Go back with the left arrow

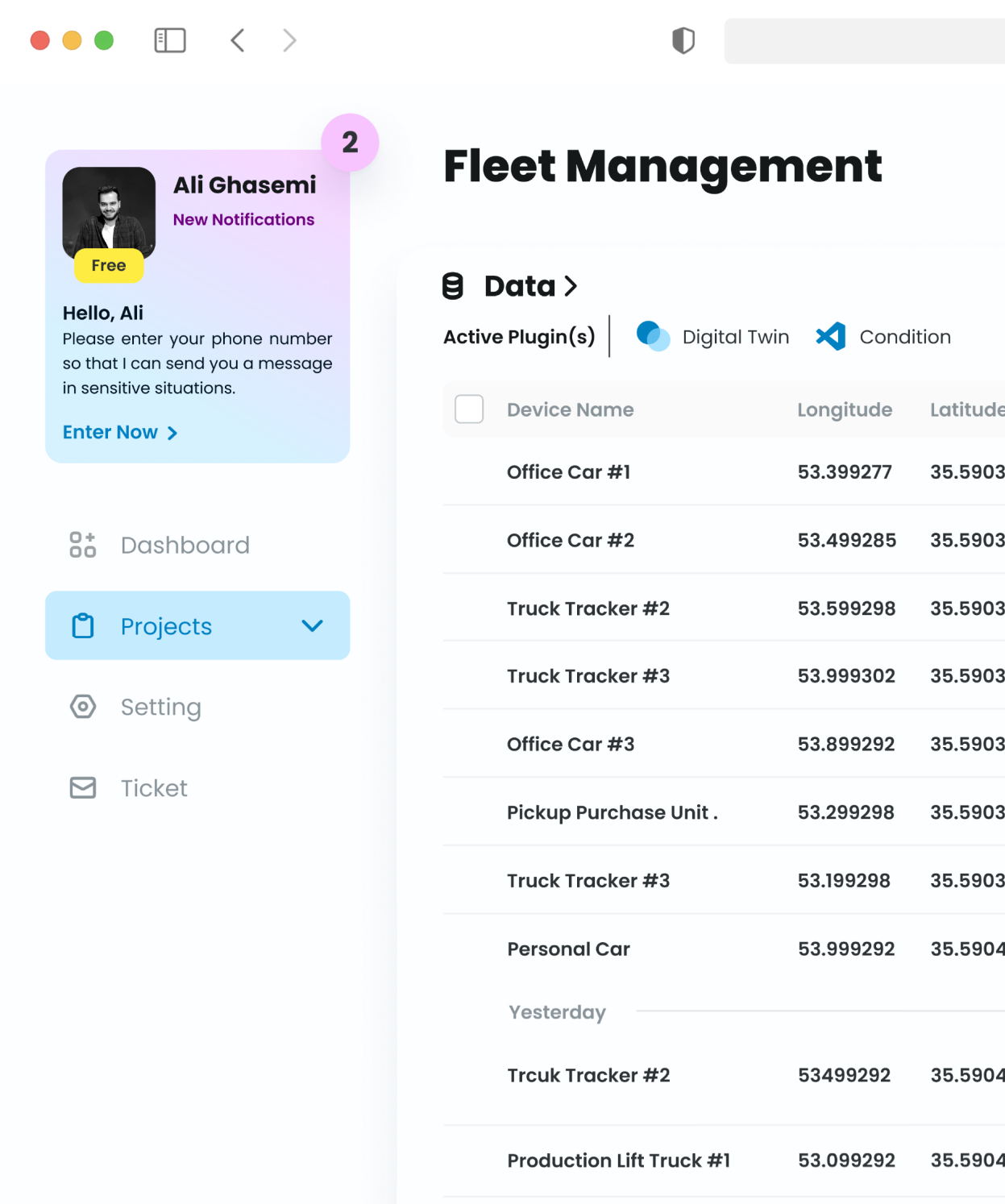[x=237, y=40]
